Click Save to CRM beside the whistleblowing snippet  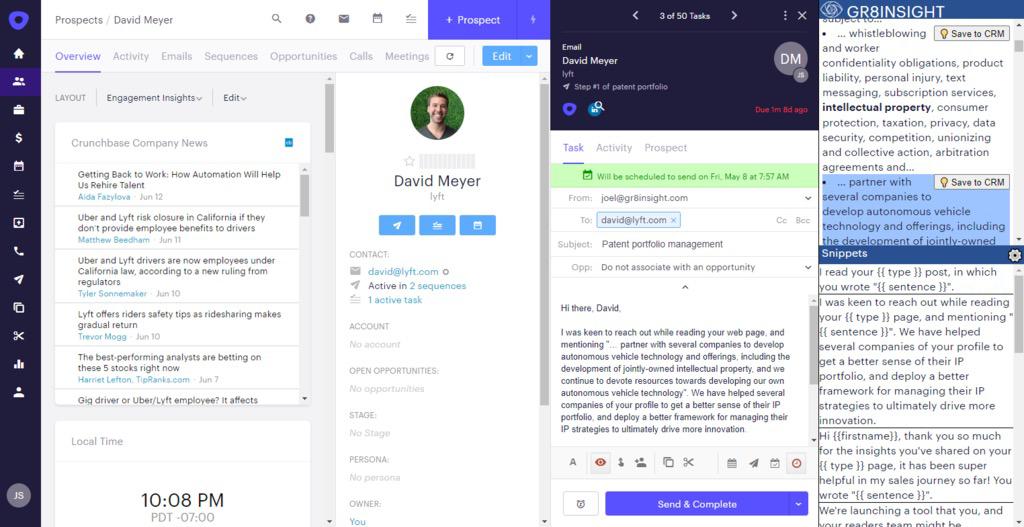(972, 34)
